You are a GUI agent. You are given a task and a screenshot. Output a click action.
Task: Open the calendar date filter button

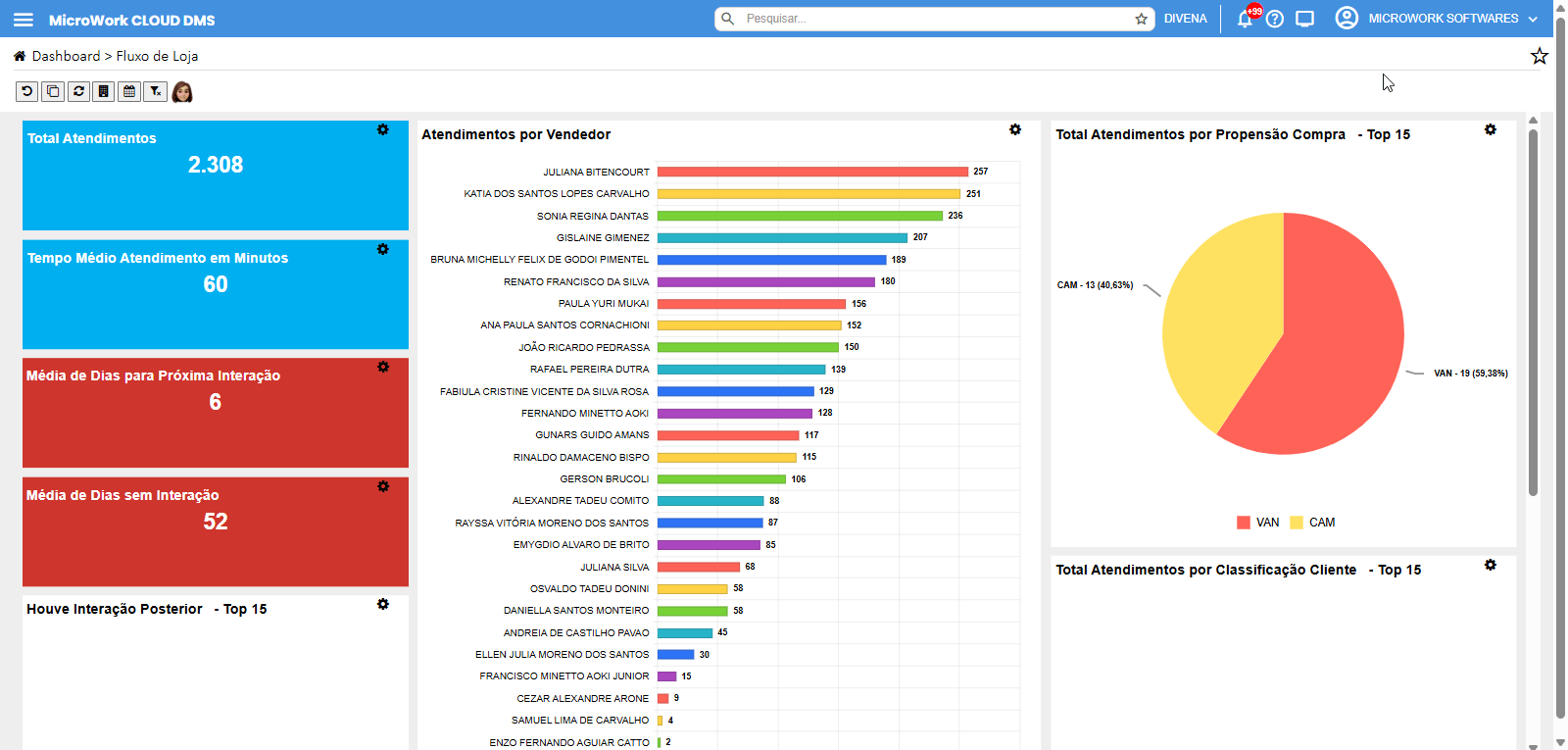coord(129,91)
